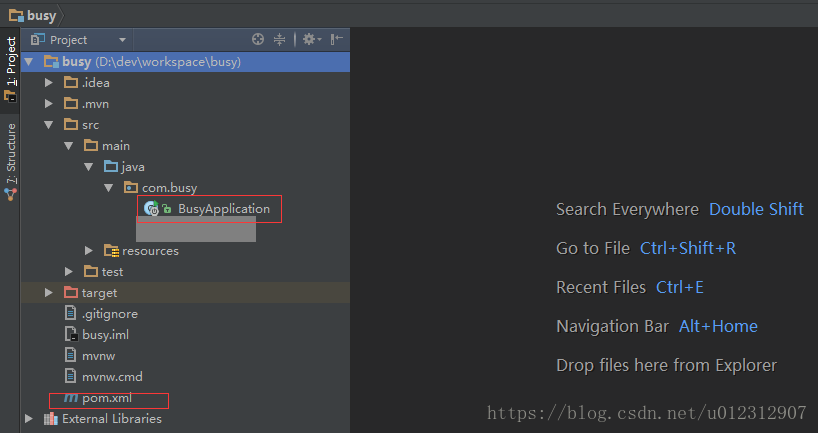Click the BusyApplication Spring class icon
818x433 pixels.
151,208
